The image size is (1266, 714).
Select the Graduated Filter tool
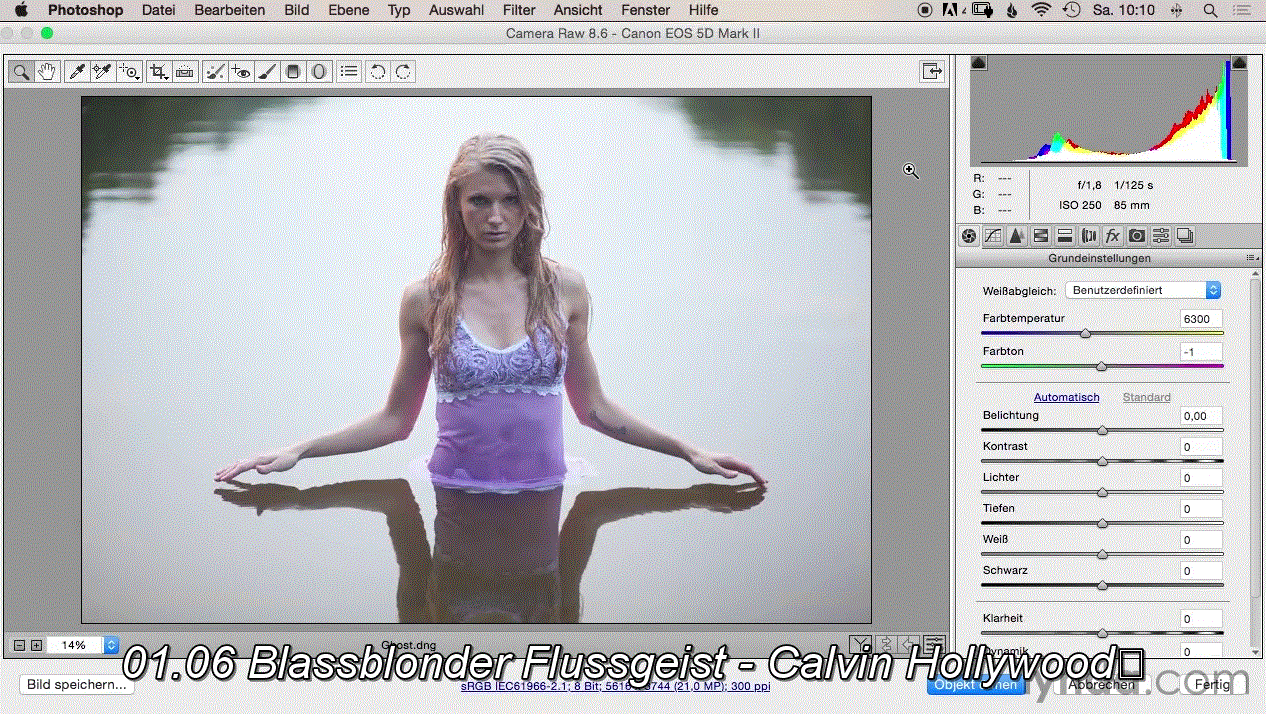pyautogui.click(x=293, y=72)
